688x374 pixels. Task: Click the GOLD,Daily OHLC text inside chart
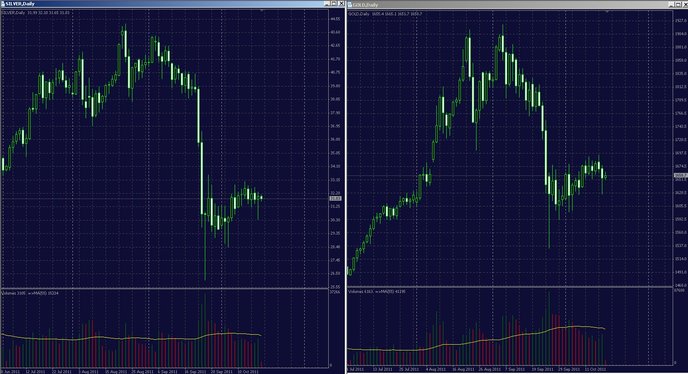tap(385, 14)
